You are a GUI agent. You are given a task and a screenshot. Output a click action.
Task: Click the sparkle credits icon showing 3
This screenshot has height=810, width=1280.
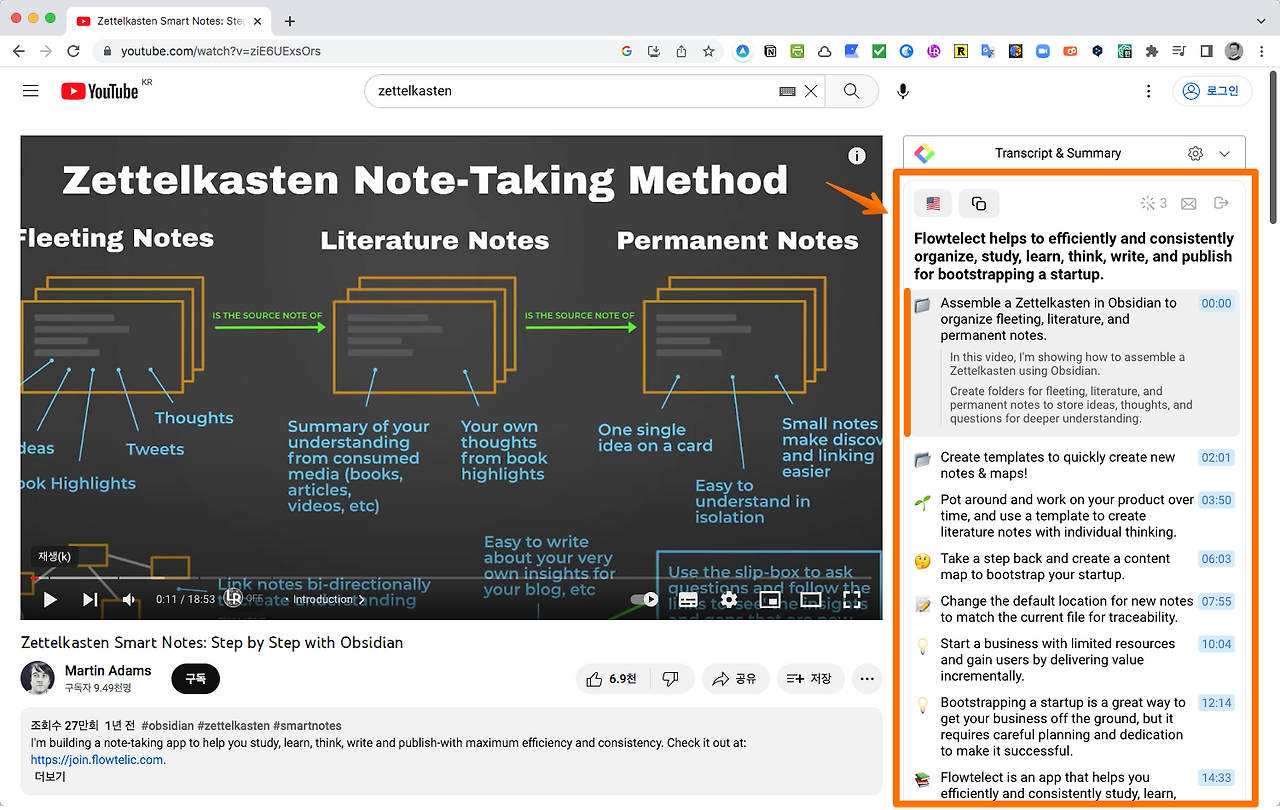click(x=1154, y=204)
